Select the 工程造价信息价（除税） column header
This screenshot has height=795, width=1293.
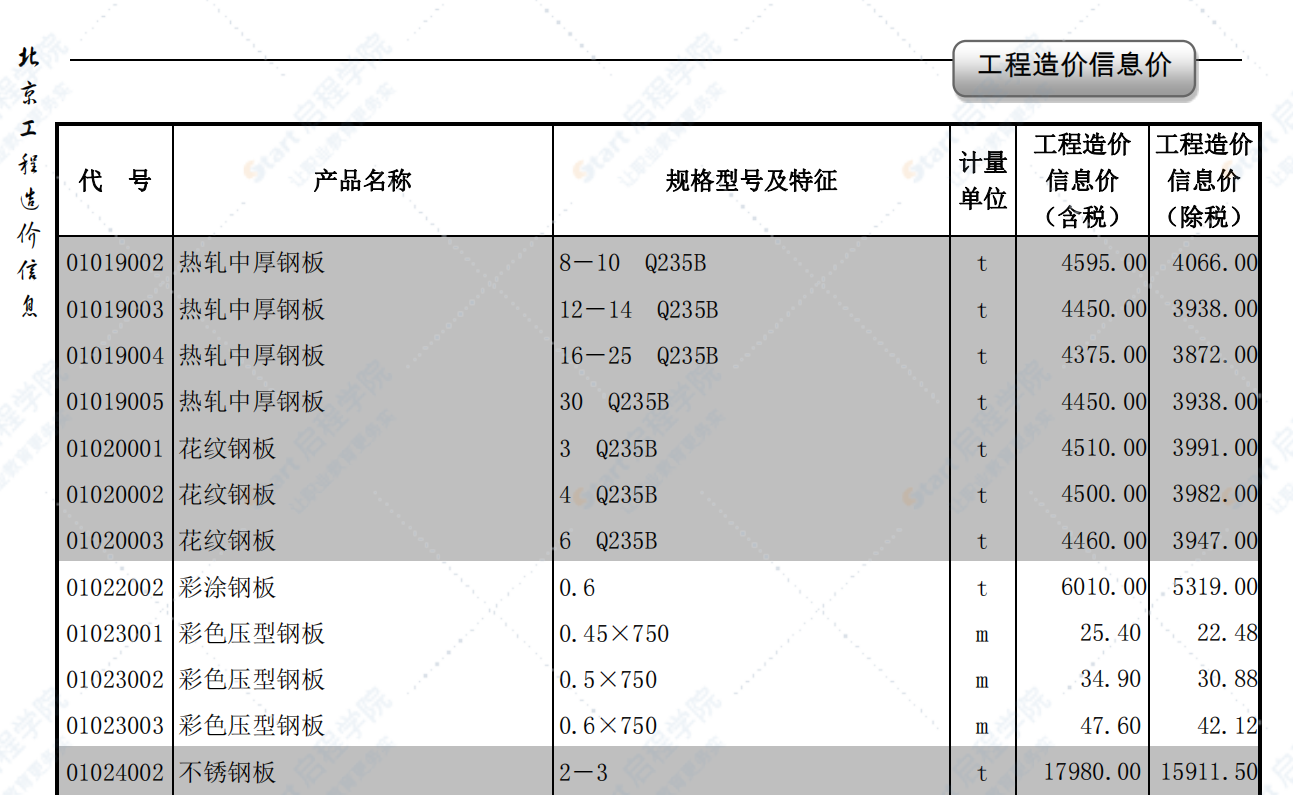tap(1204, 181)
